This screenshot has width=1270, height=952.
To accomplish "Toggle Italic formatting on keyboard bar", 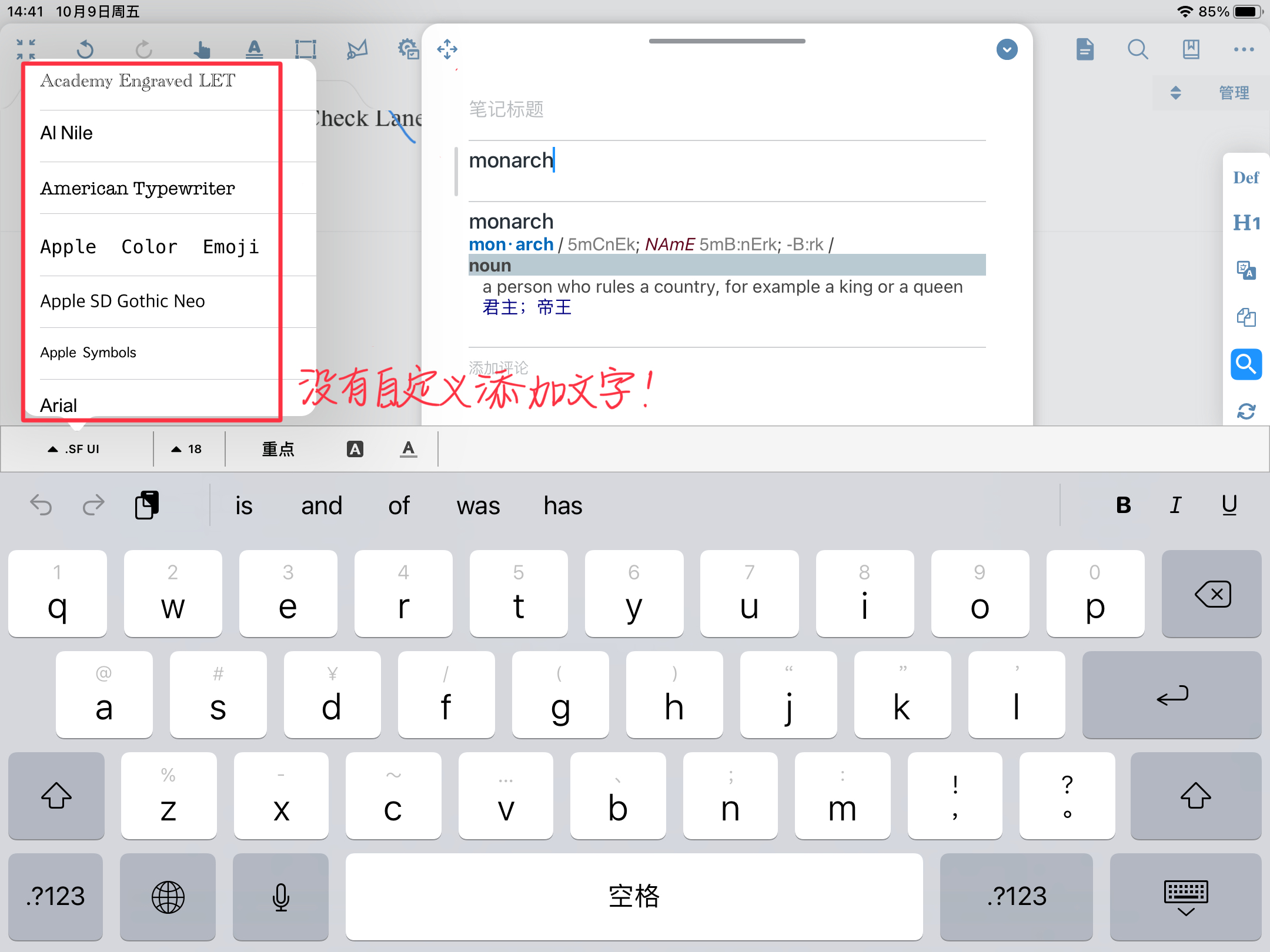I will tap(1175, 505).
